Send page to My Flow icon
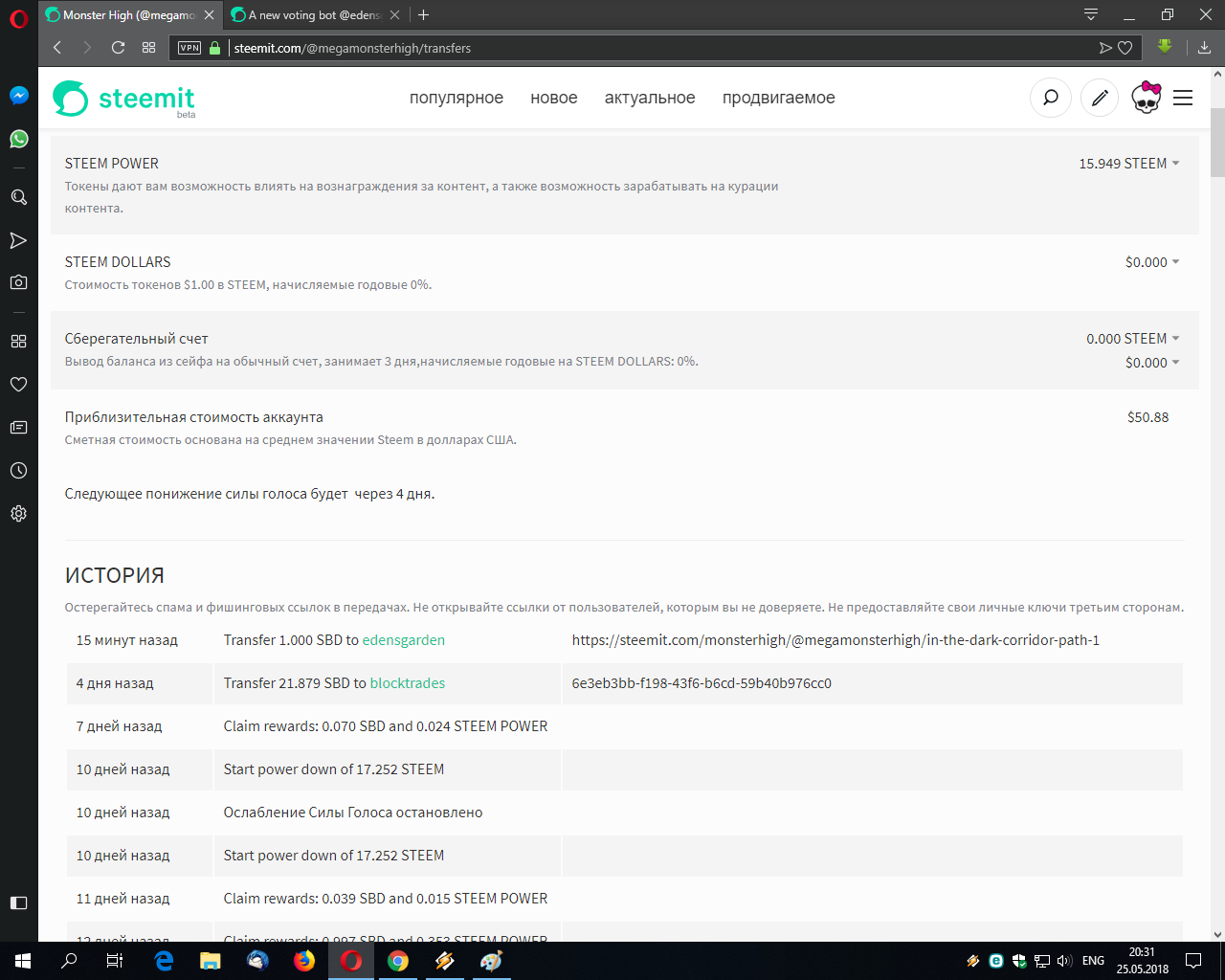The height and width of the screenshot is (980, 1225). [1105, 48]
